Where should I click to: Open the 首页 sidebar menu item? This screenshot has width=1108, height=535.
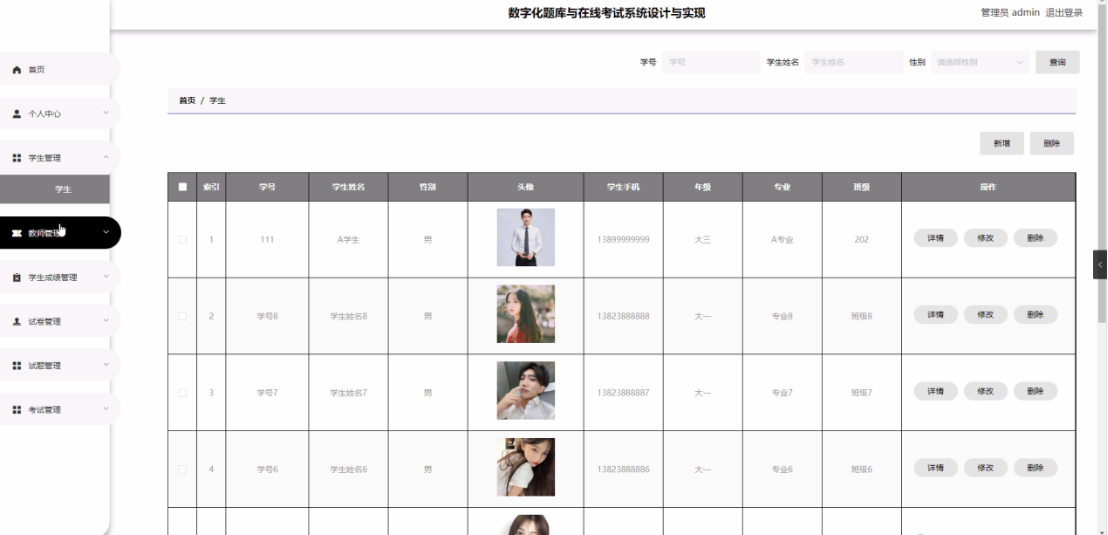(x=60, y=70)
